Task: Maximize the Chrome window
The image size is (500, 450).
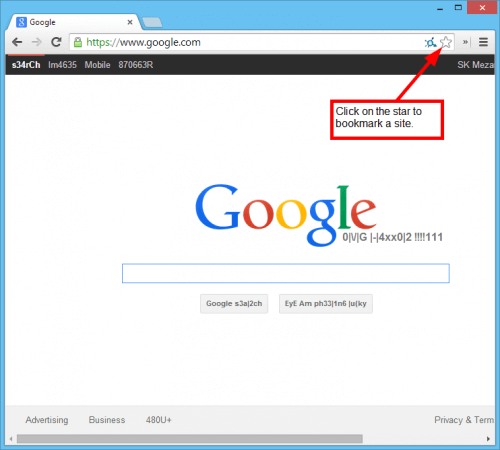Action: tap(458, 7)
